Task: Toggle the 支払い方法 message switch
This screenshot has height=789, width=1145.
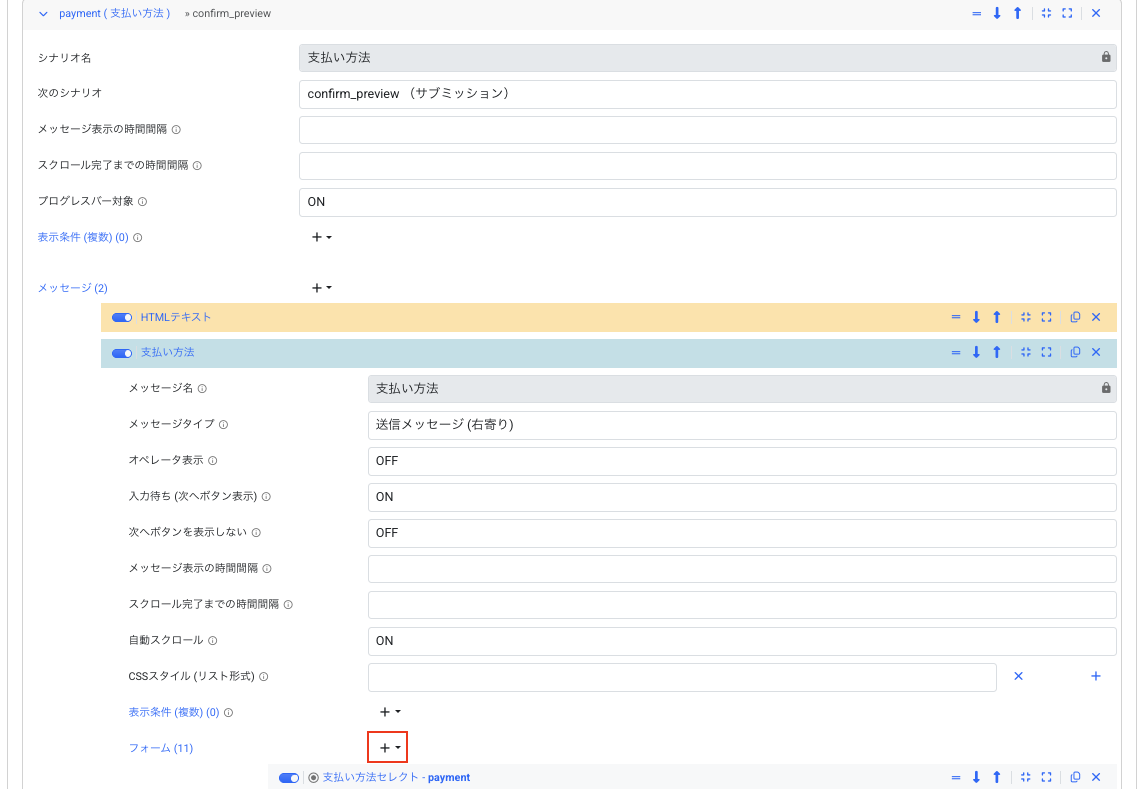Action: tap(122, 353)
